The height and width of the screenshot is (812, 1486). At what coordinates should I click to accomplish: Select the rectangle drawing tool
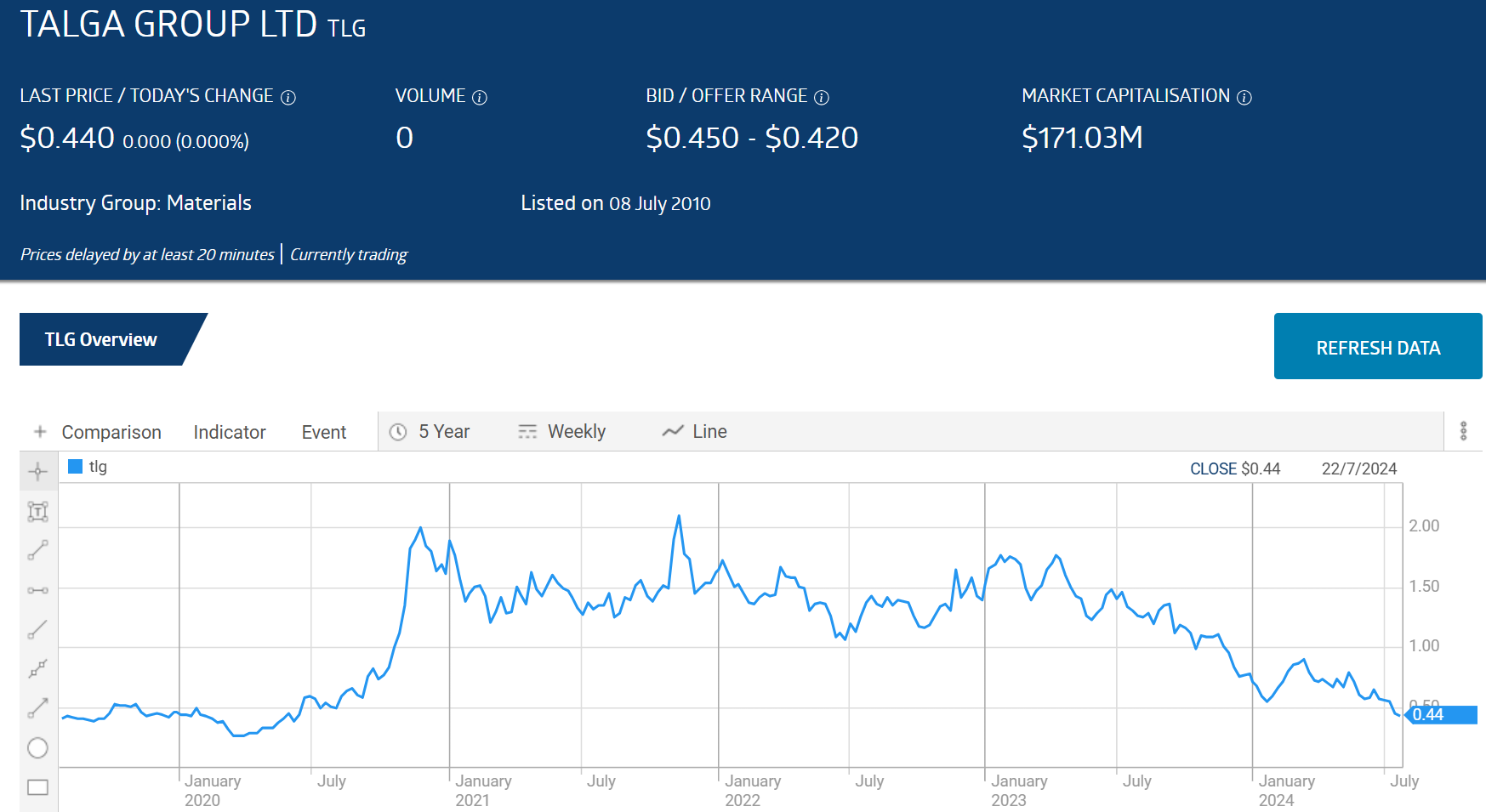pyautogui.click(x=37, y=787)
